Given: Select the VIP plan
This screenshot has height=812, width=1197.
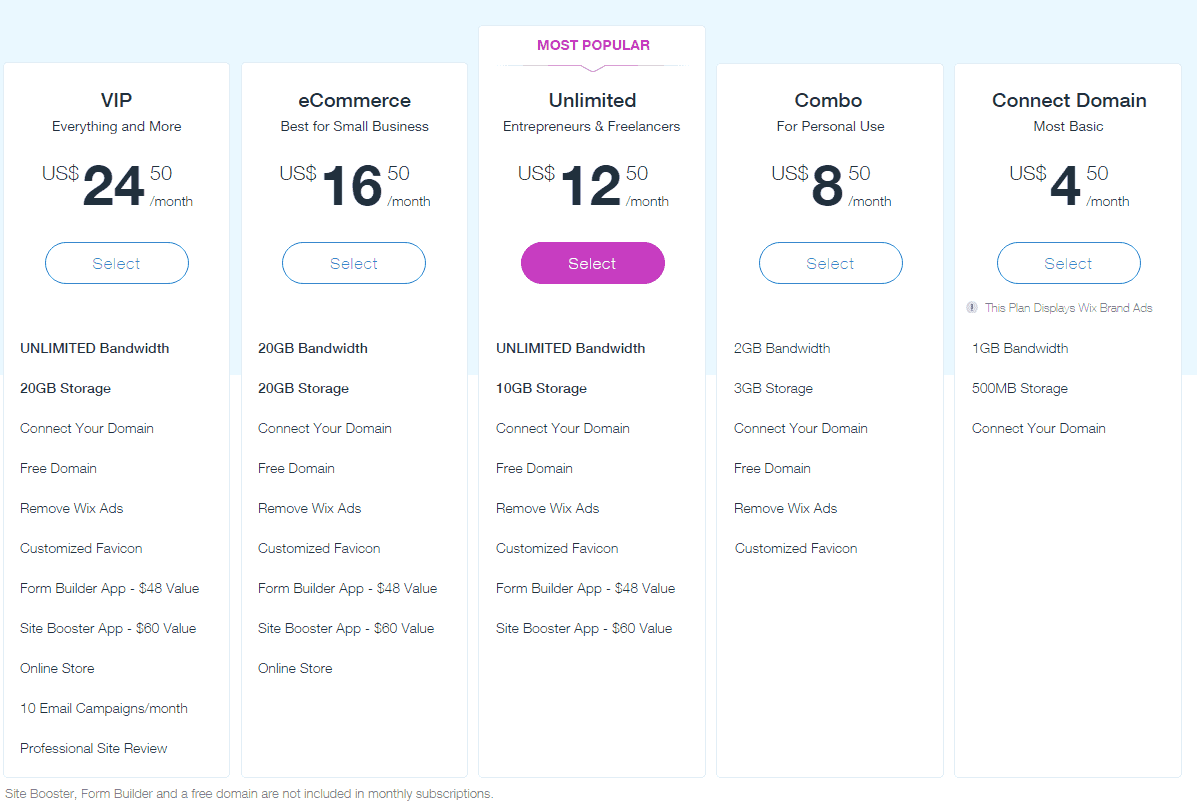Looking at the screenshot, I should tap(117, 263).
